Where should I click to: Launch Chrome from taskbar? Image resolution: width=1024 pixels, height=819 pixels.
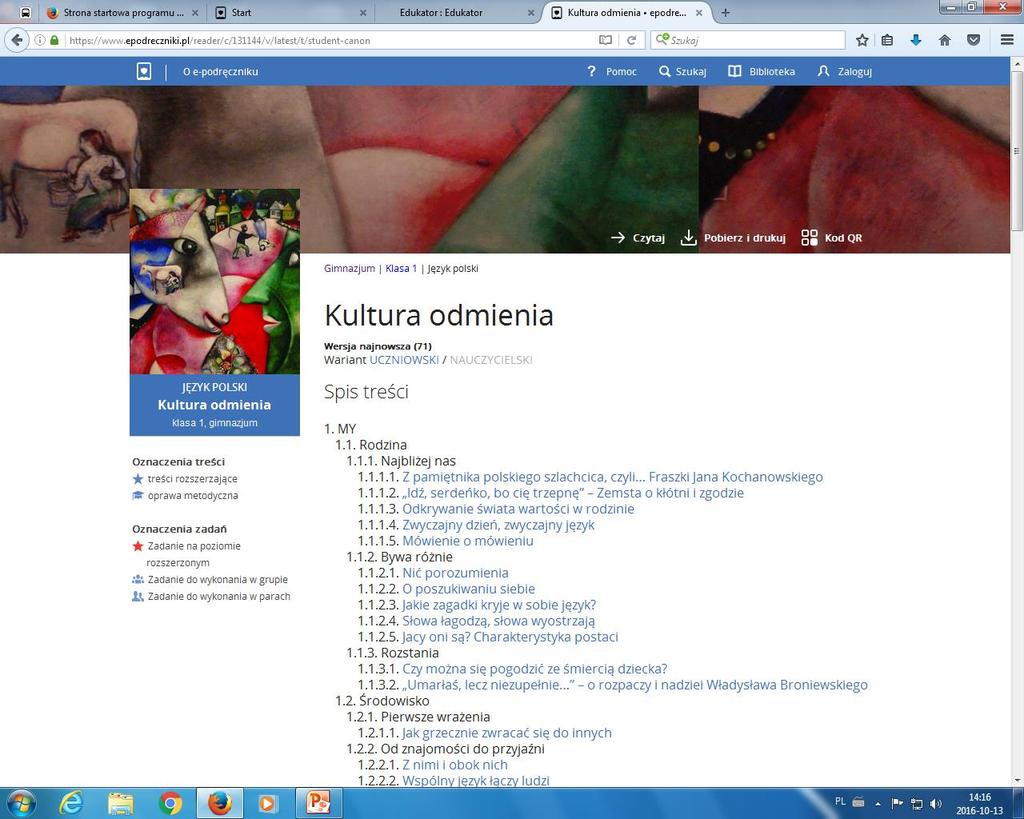170,803
